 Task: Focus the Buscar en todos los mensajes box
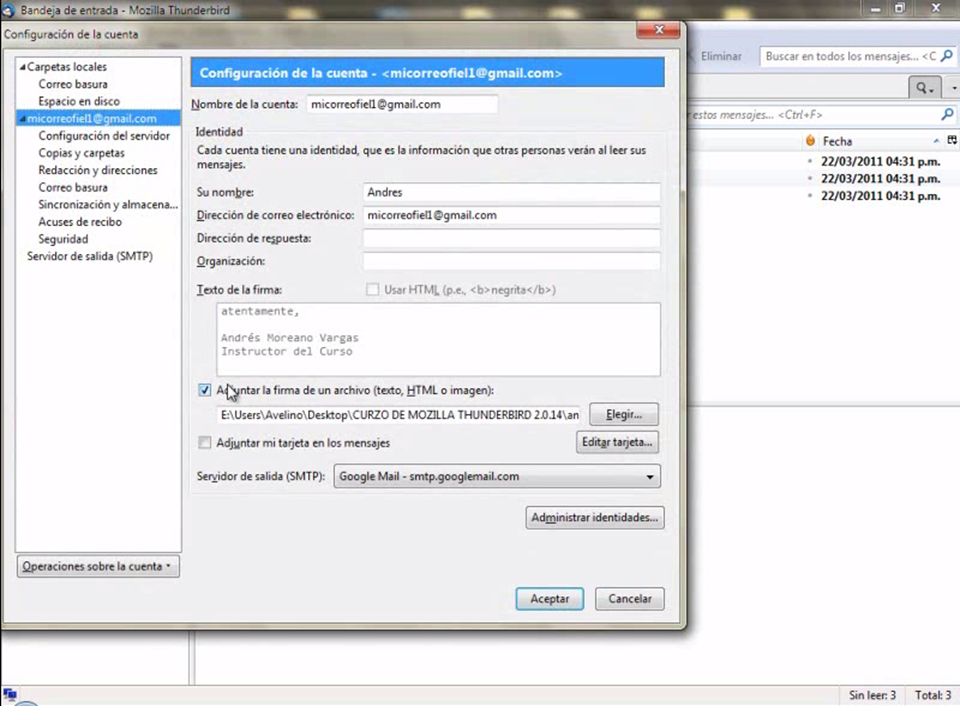(x=857, y=56)
